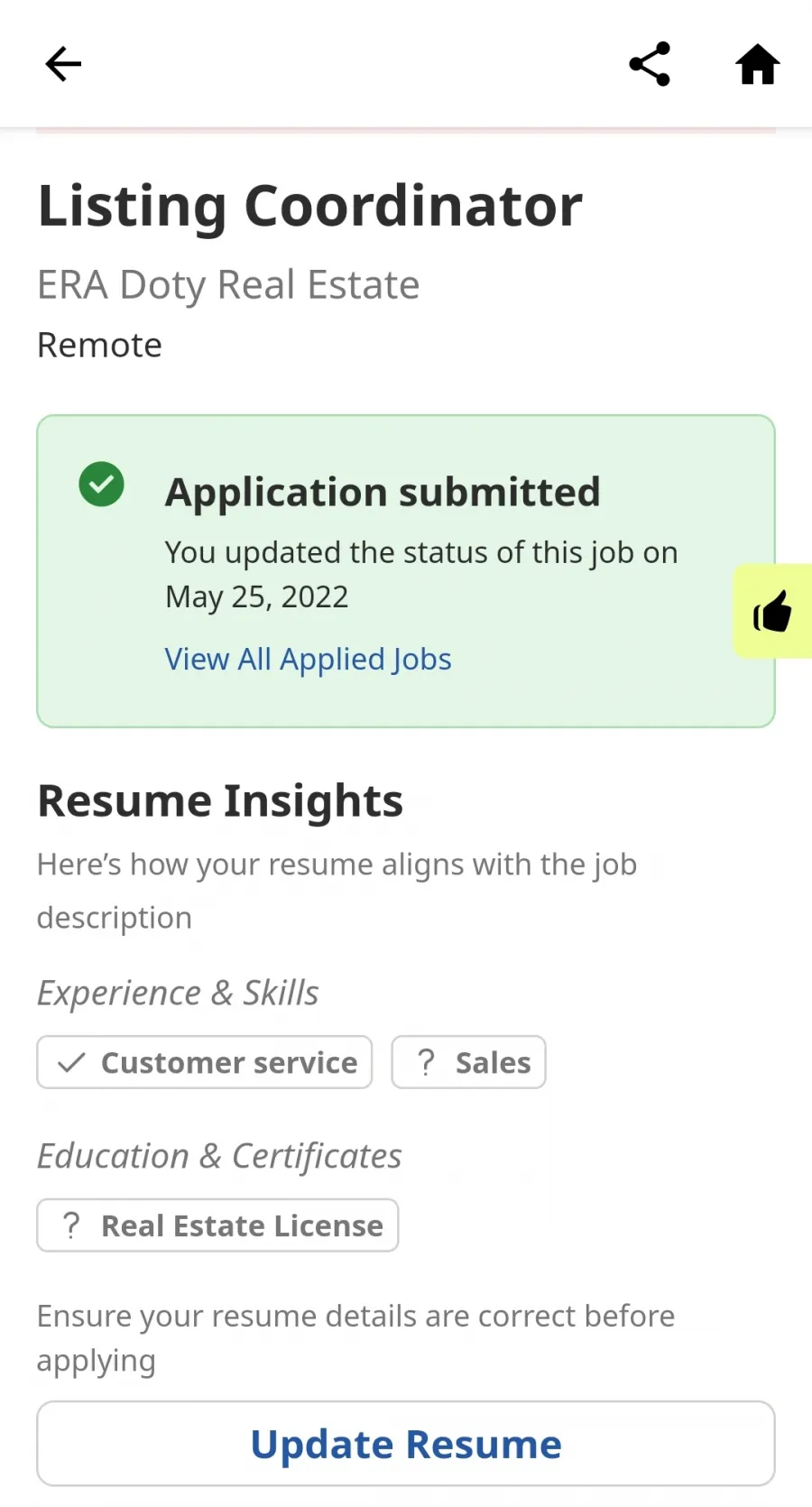Click the green checkmark status icon

tap(101, 485)
